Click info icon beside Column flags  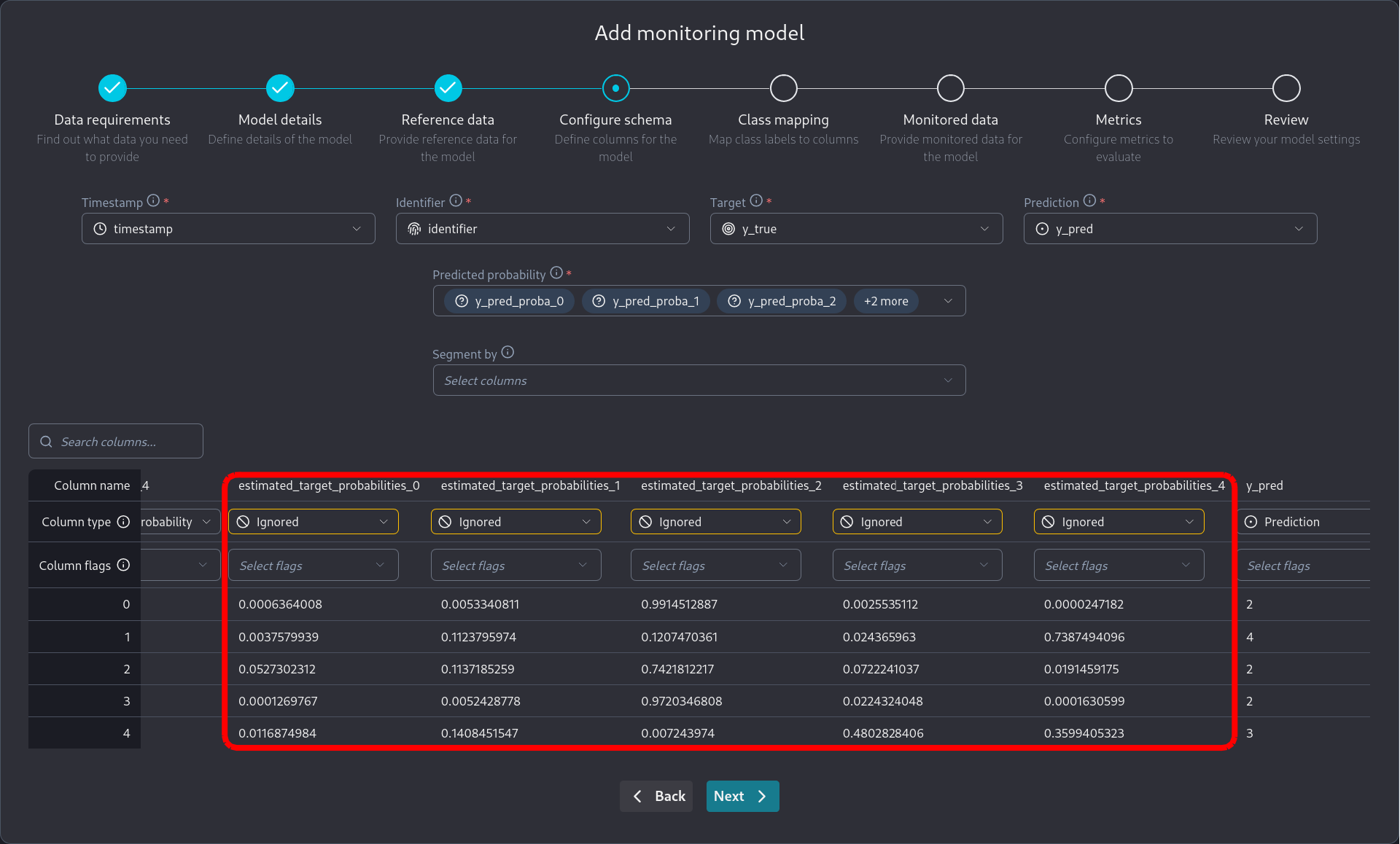tap(123, 565)
